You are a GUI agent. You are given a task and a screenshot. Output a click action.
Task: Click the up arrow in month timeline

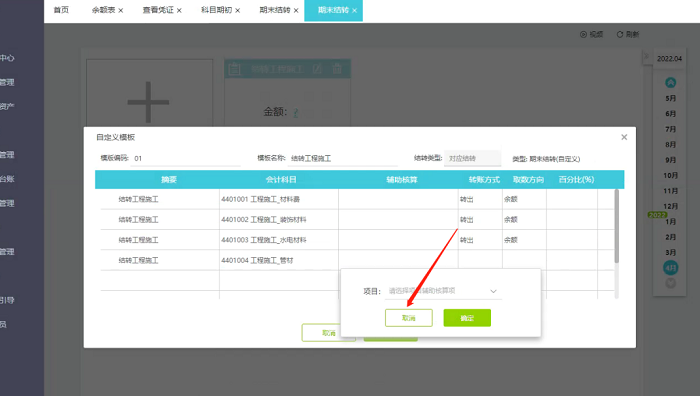click(670, 83)
